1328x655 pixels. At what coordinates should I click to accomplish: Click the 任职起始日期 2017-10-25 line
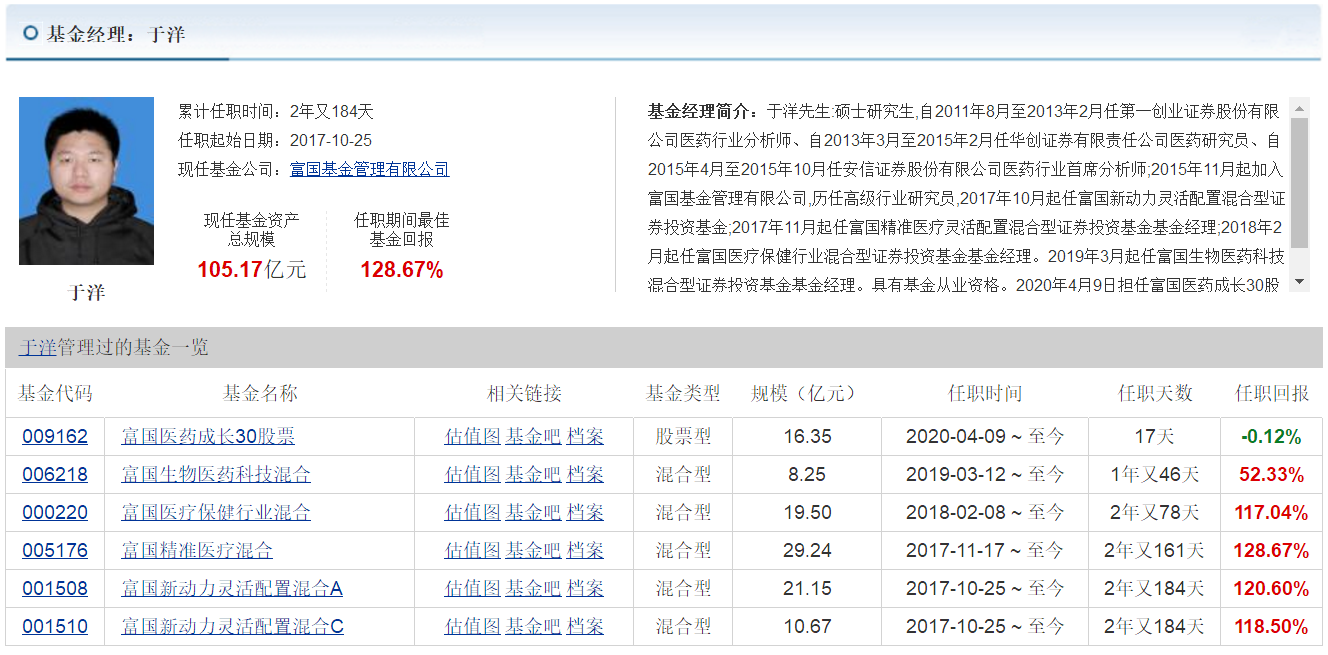(275, 140)
